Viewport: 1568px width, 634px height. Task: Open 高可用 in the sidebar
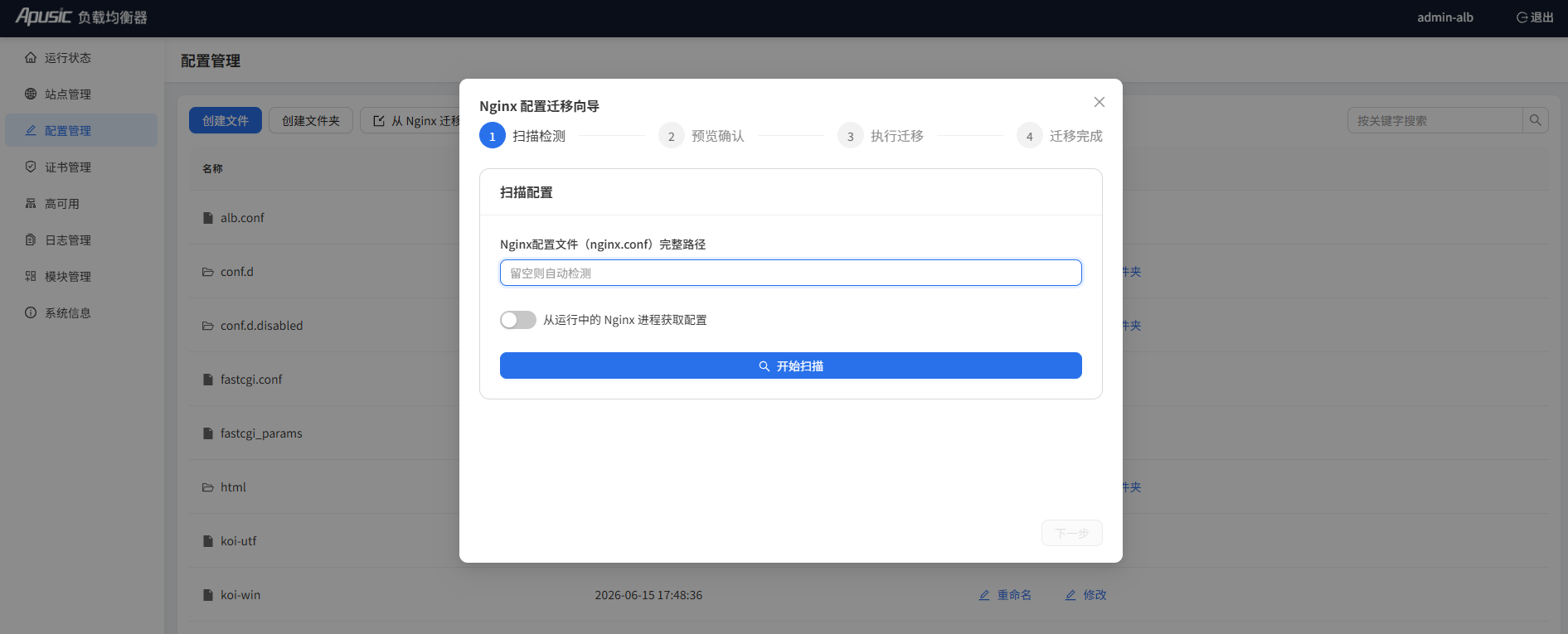coord(80,204)
